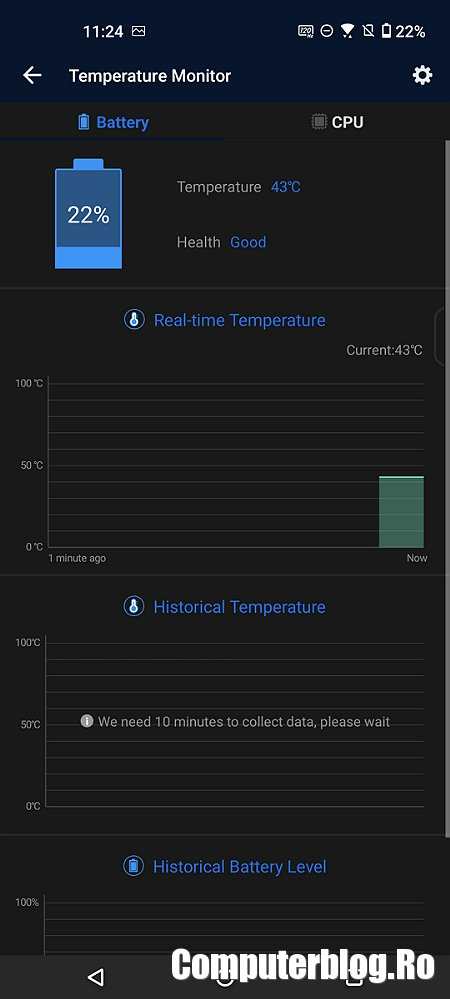The width and height of the screenshot is (450, 999).
Task: Click the vertical scrollbar on right edge
Action: click(x=446, y=484)
